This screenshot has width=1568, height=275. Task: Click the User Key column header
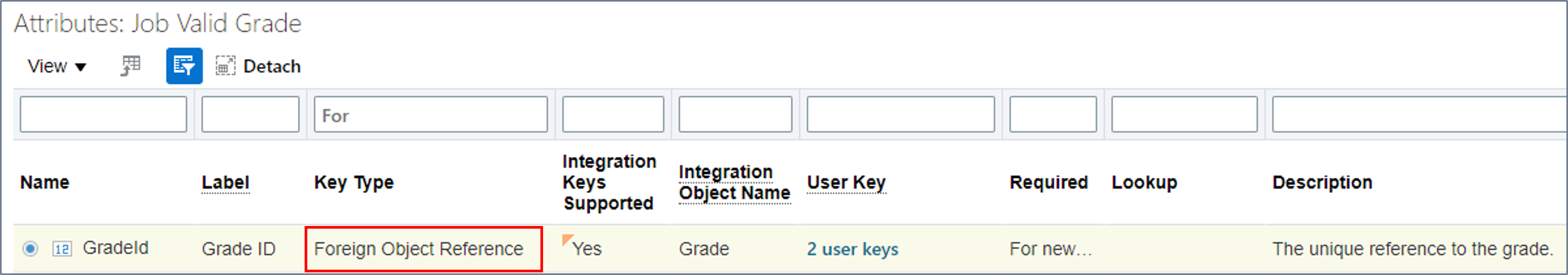846,183
